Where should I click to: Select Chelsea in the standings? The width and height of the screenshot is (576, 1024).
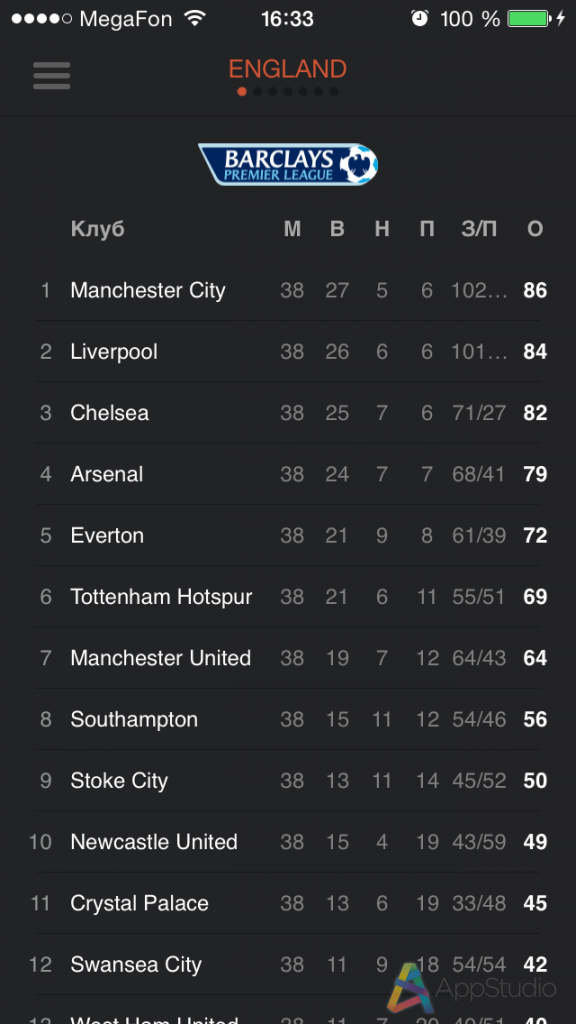pos(288,413)
